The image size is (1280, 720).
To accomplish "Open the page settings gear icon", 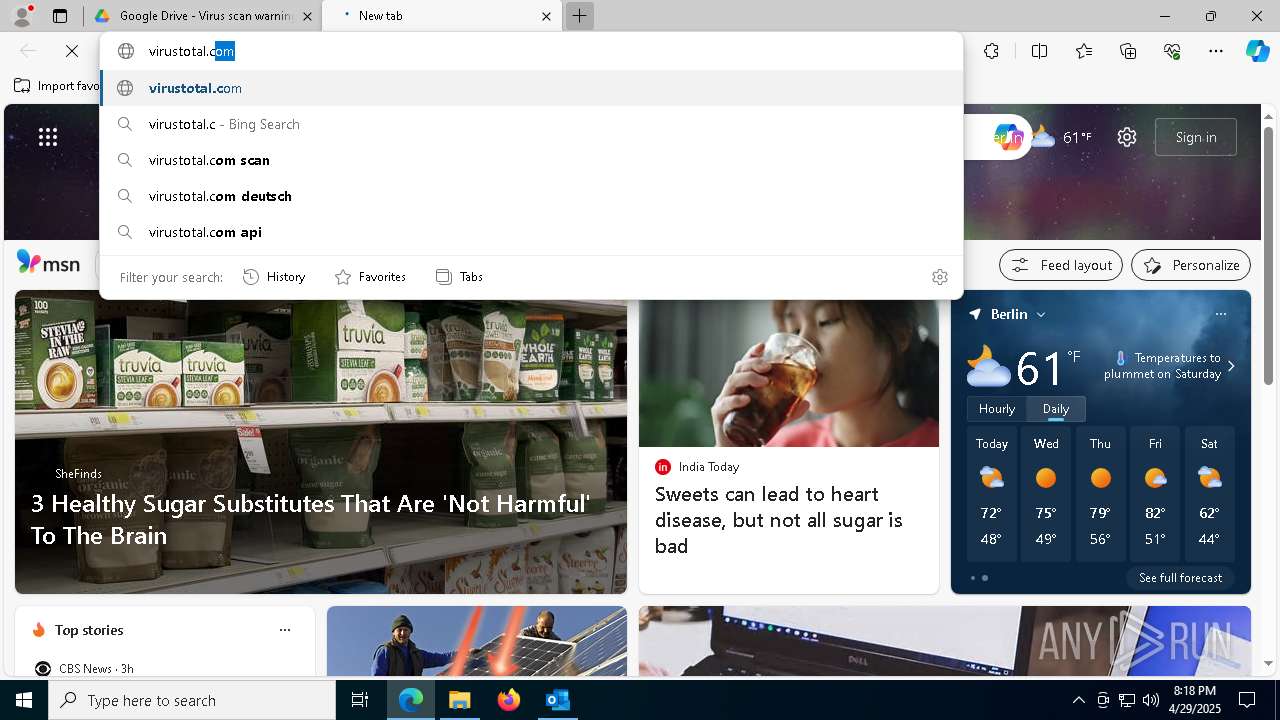I will pyautogui.click(x=1127, y=137).
